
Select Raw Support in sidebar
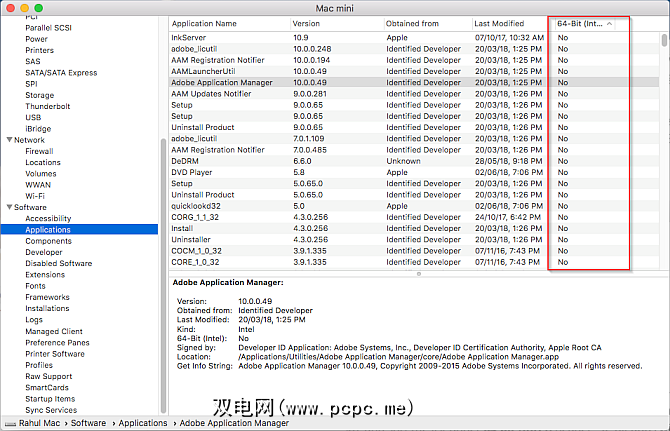(x=48, y=376)
